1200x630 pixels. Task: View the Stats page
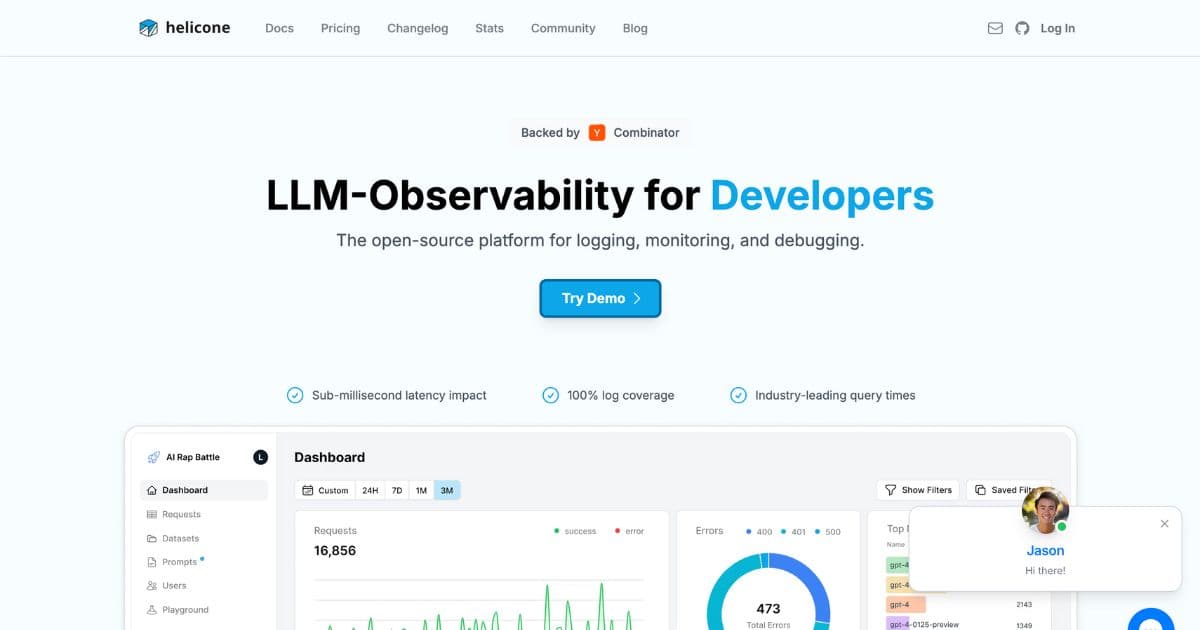[x=489, y=28]
